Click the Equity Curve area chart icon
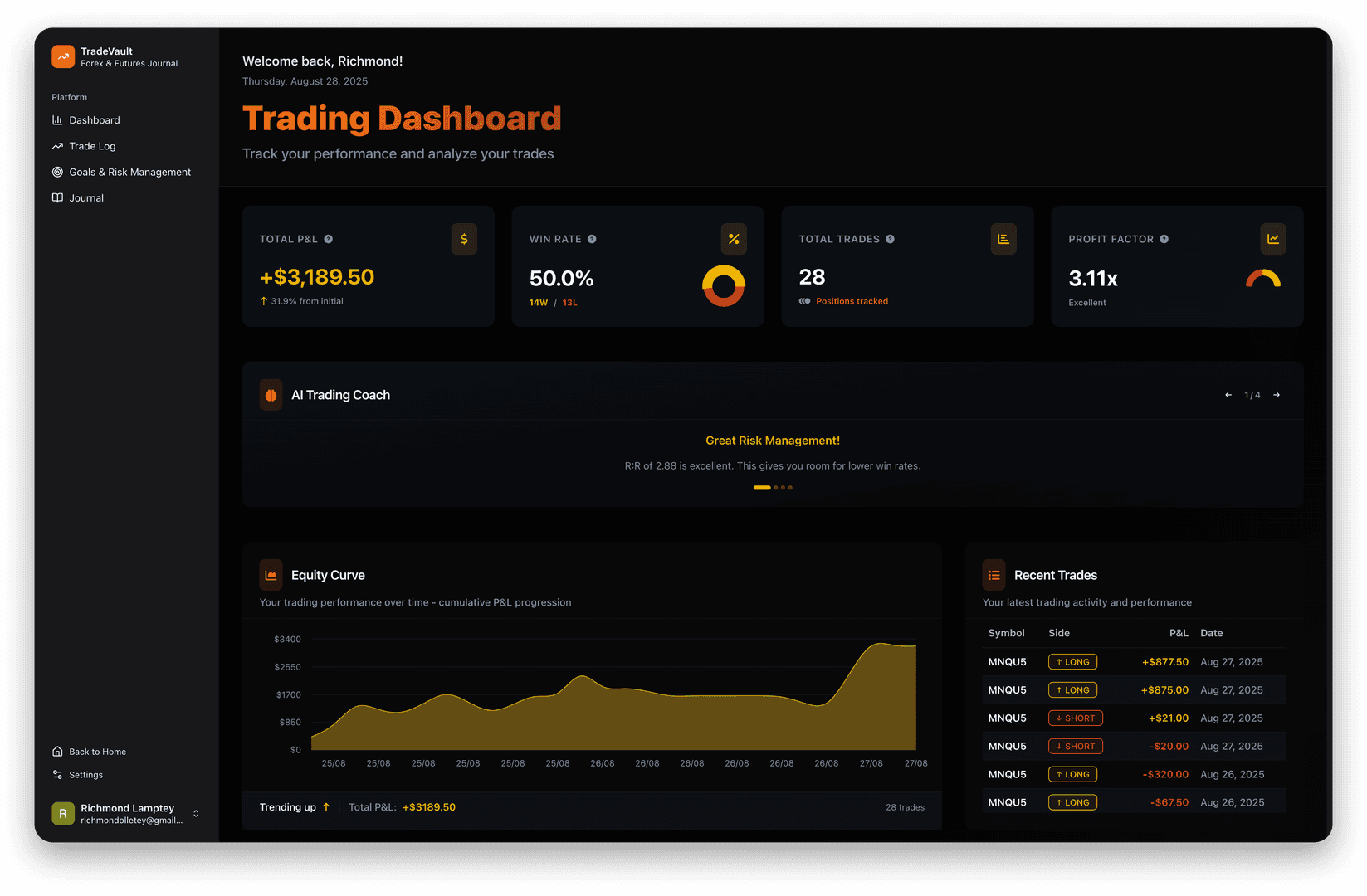Viewport: 1367px width, 896px height. (x=271, y=575)
